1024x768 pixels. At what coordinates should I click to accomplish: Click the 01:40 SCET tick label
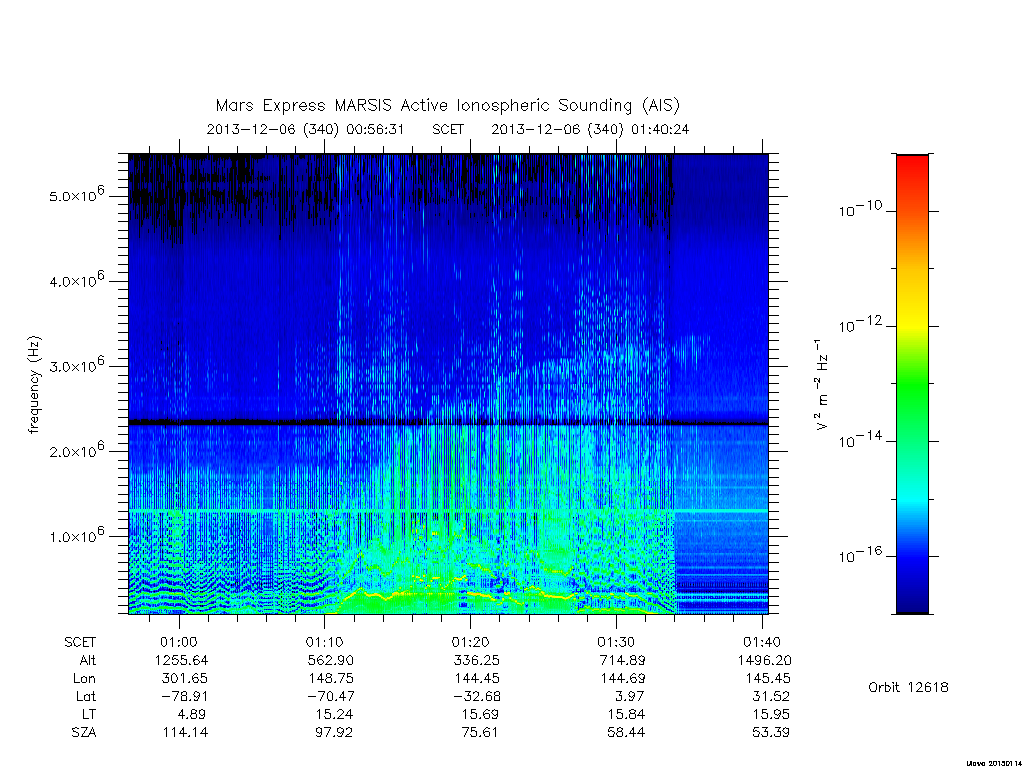click(761, 642)
